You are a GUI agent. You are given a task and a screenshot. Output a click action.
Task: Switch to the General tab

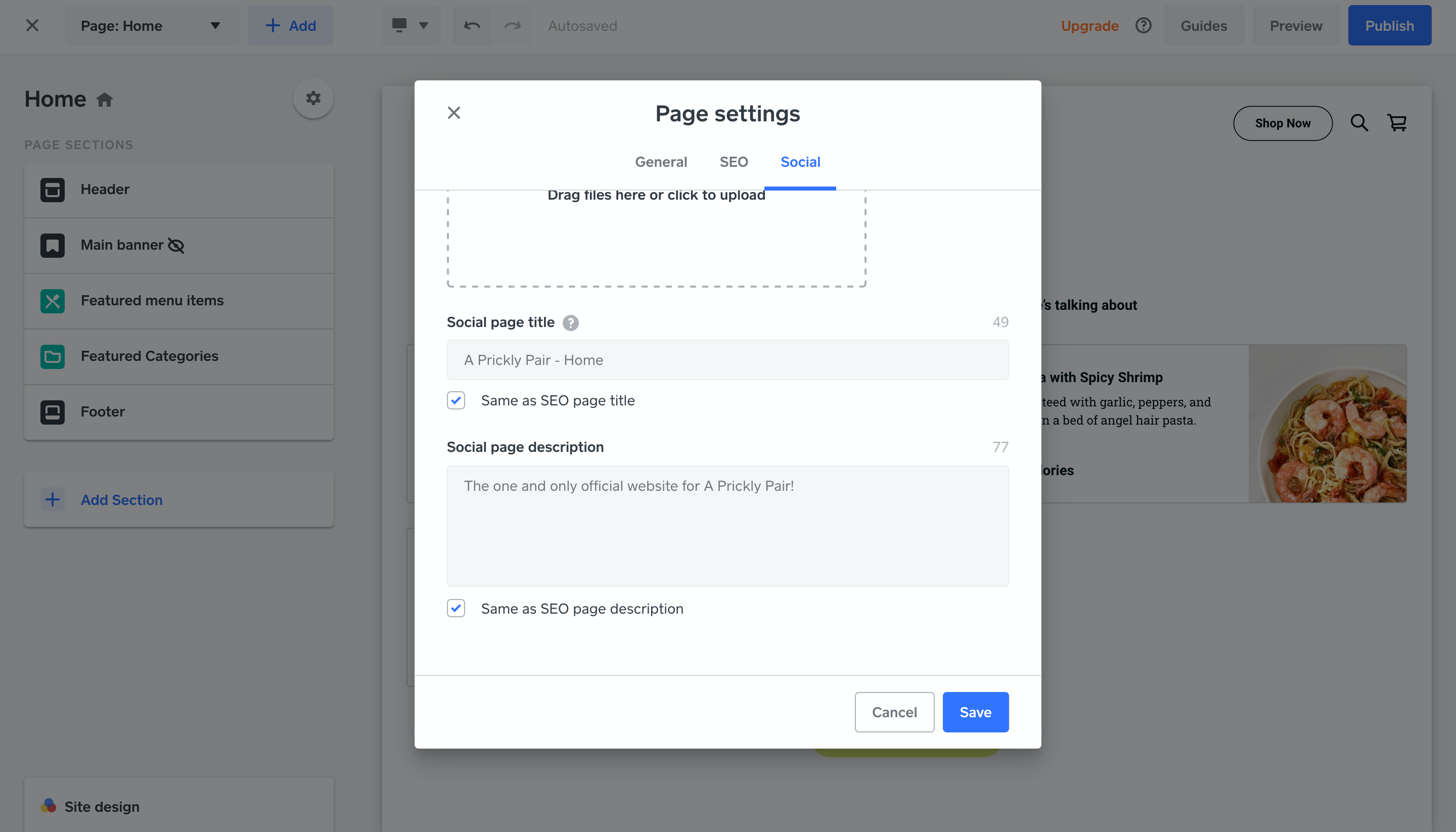661,162
